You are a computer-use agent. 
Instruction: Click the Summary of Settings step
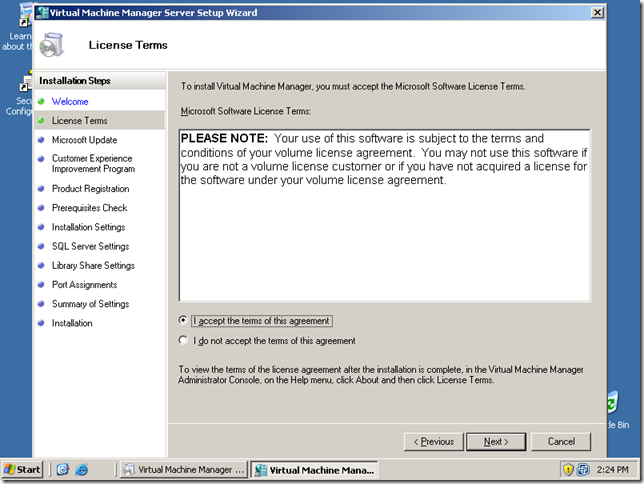click(90, 304)
